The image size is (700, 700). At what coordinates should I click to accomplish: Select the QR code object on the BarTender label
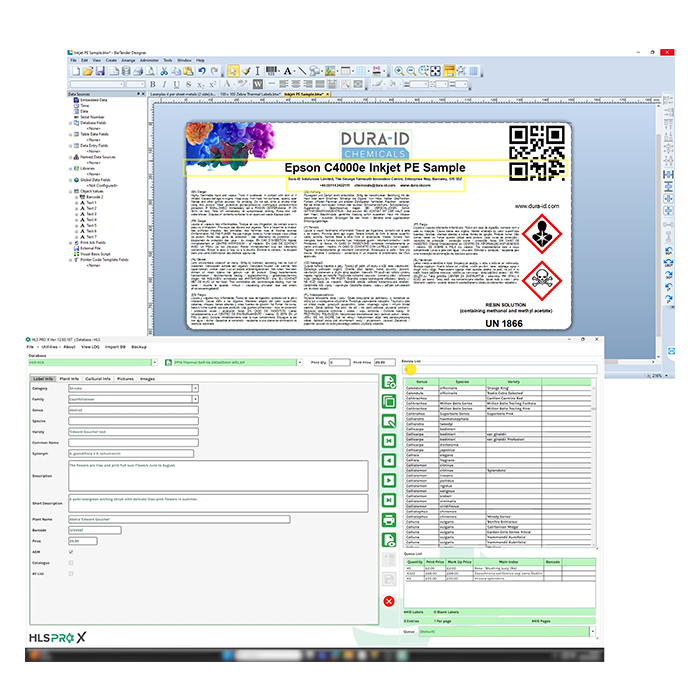click(537, 152)
